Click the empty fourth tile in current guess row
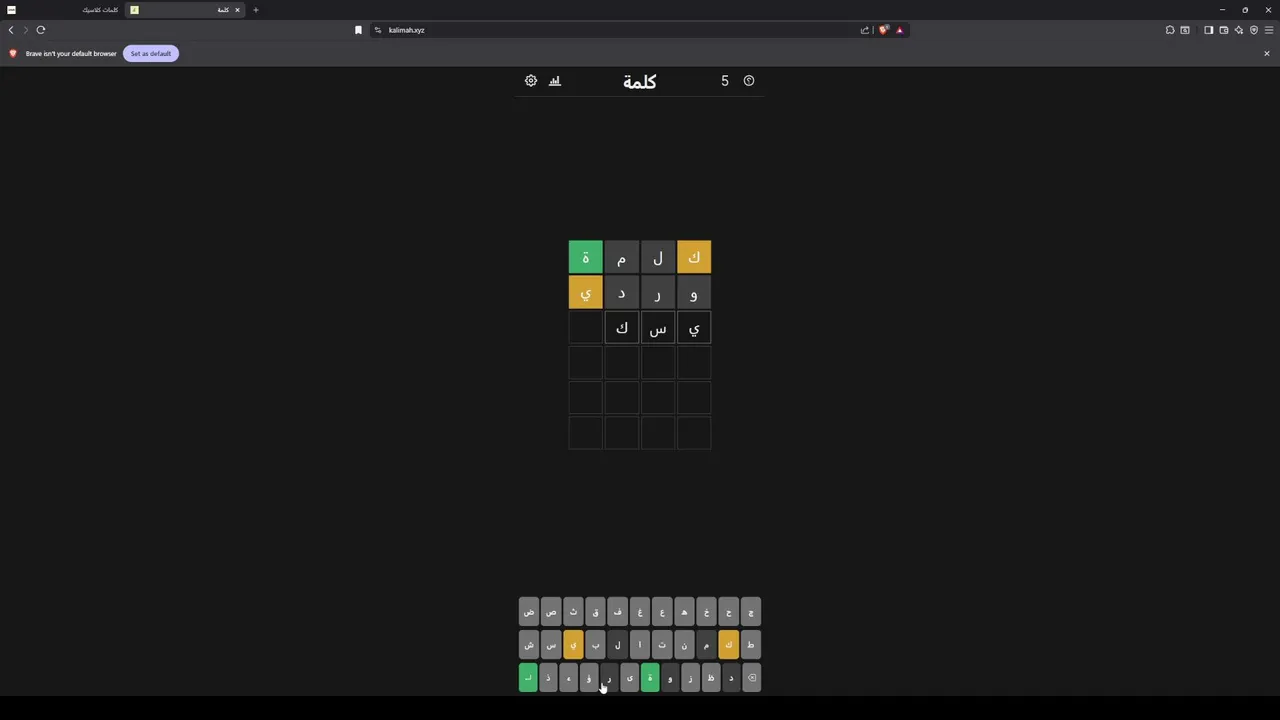This screenshot has width=1280, height=720. 586,328
